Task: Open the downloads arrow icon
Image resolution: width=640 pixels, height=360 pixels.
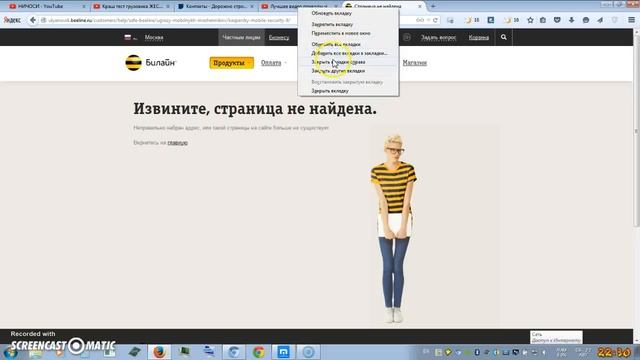Action: [571, 20]
